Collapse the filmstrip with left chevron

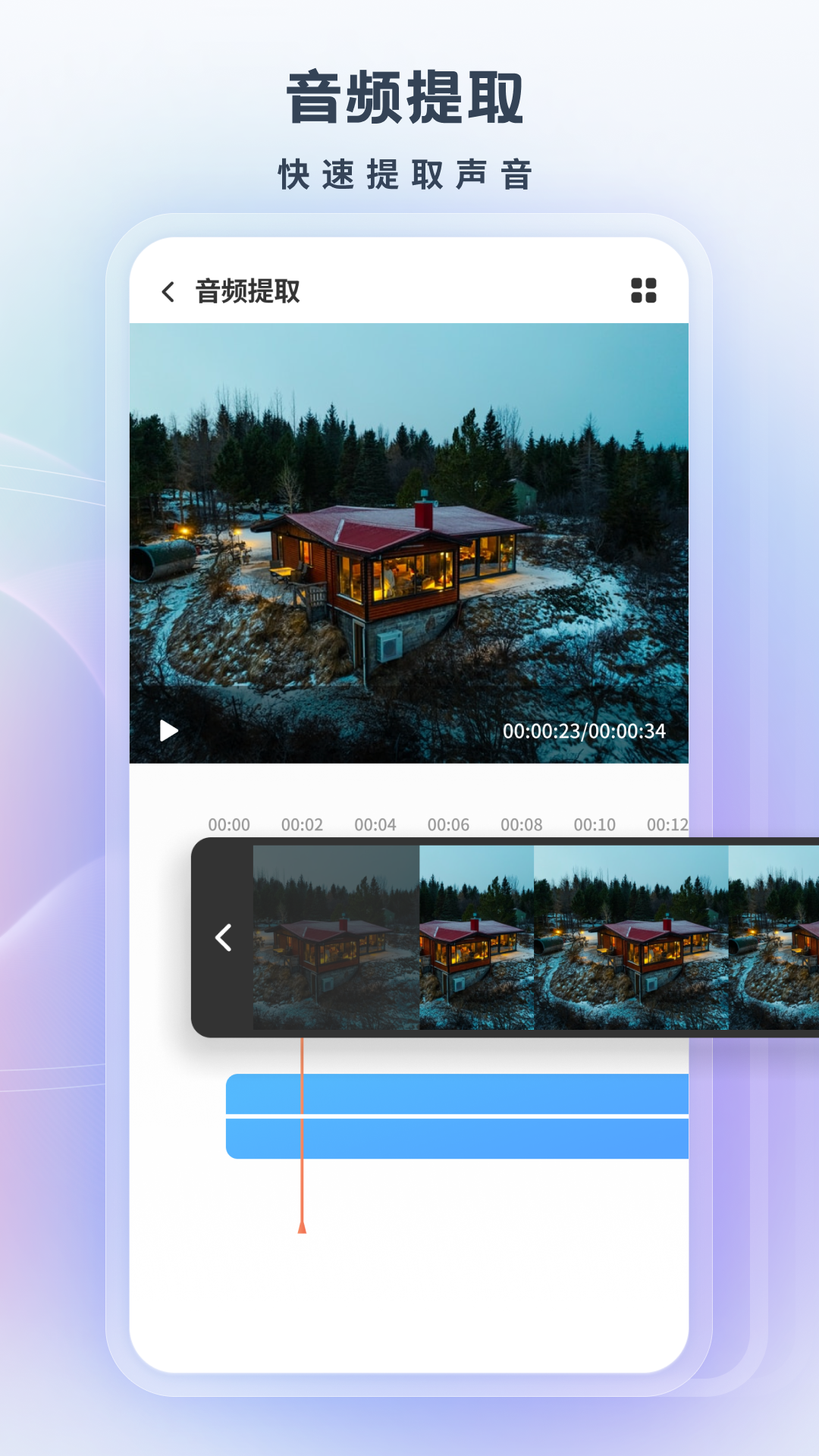pyautogui.click(x=223, y=938)
